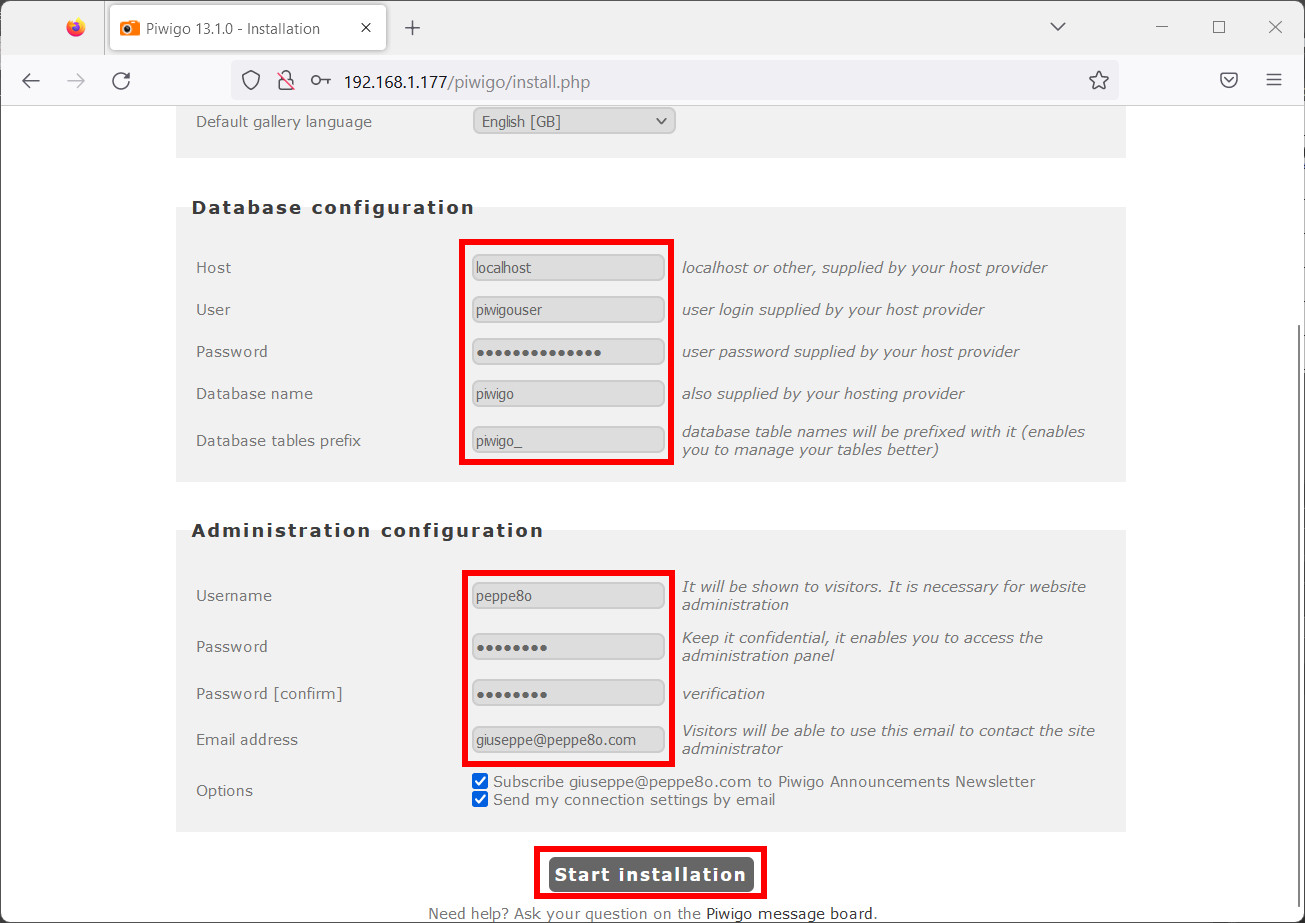1305x923 pixels.
Task: Click the Start installation button
Action: pyautogui.click(x=650, y=874)
